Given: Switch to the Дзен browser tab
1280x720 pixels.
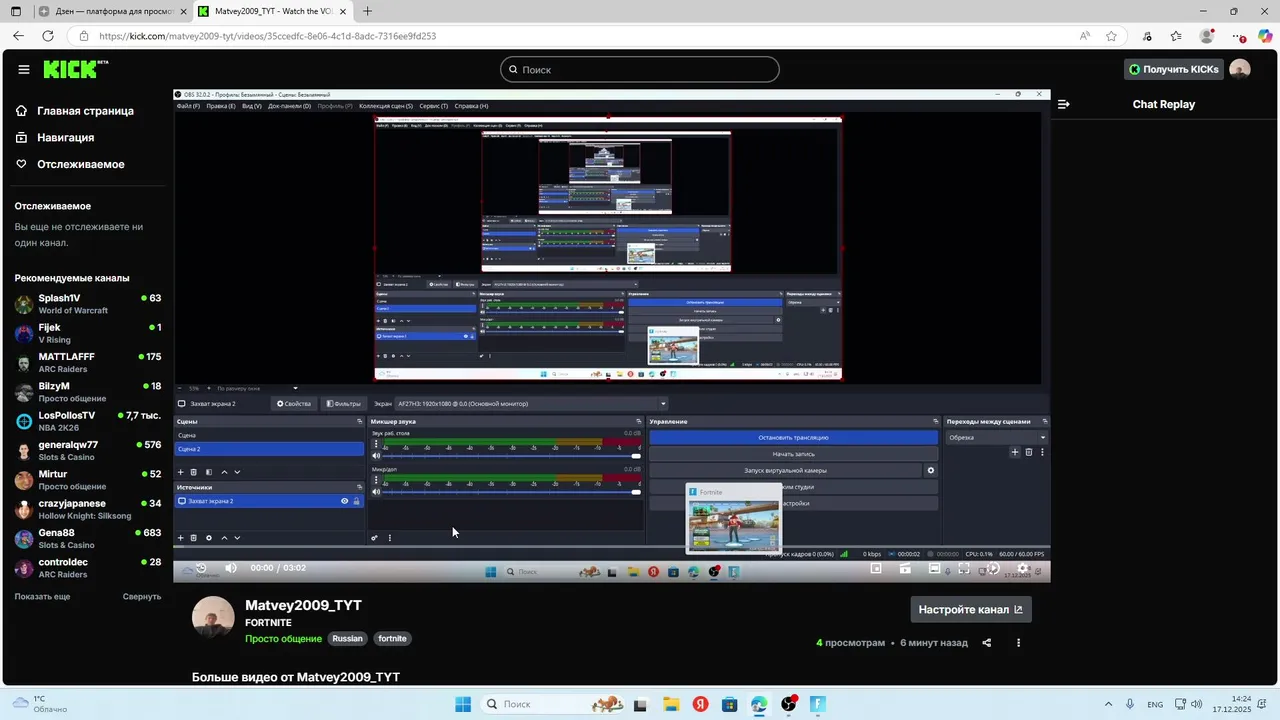Looking at the screenshot, I should 110,11.
